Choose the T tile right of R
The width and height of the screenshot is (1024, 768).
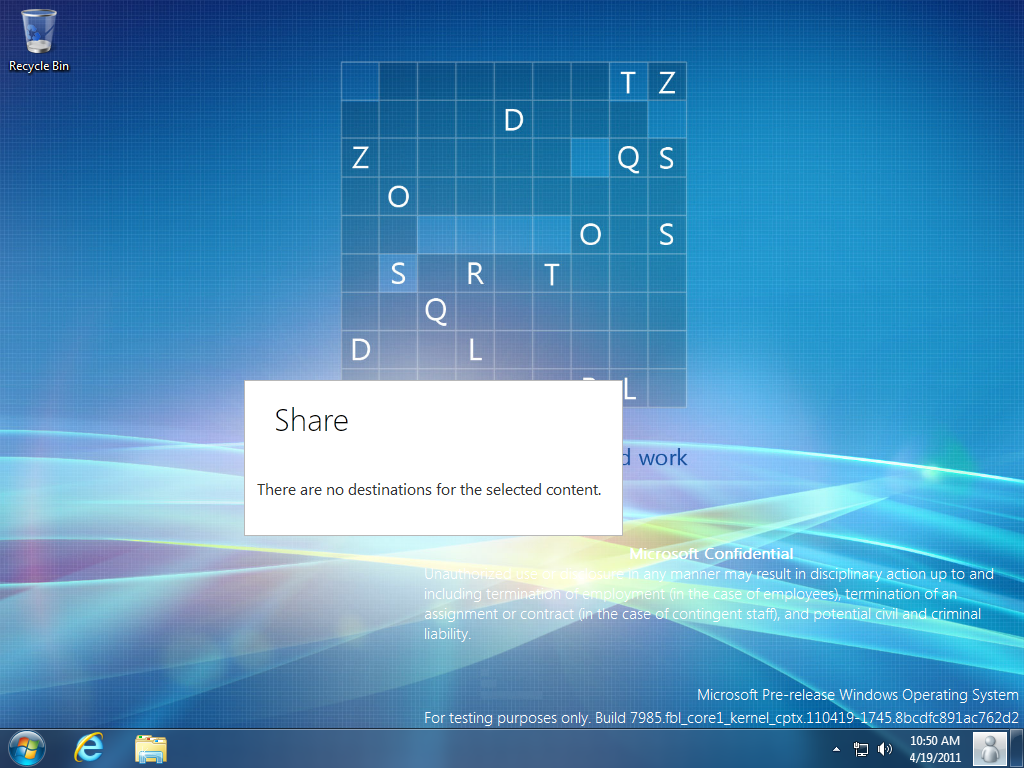(x=552, y=273)
